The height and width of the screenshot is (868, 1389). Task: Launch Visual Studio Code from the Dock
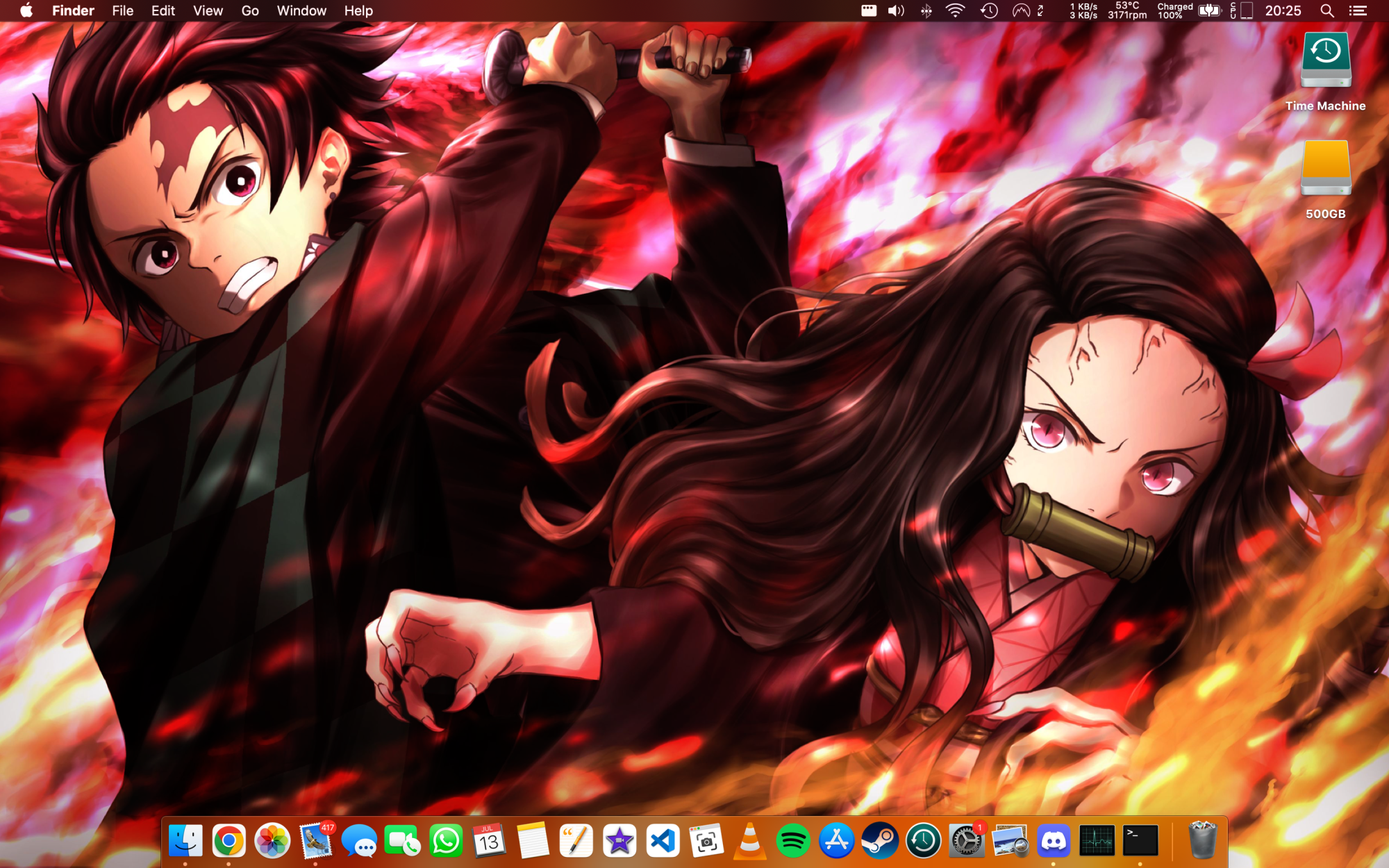(663, 841)
